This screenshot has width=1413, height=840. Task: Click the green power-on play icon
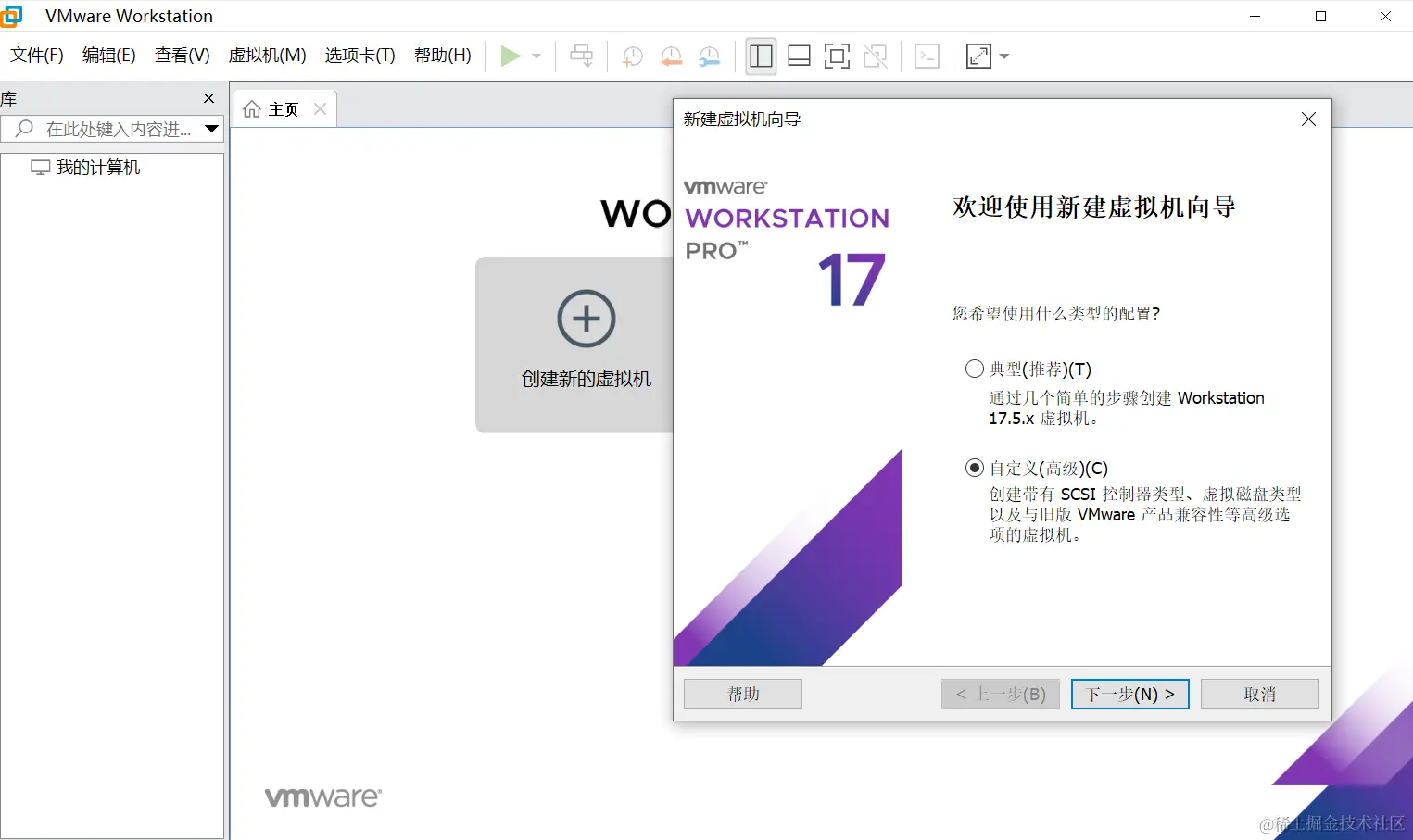point(510,56)
